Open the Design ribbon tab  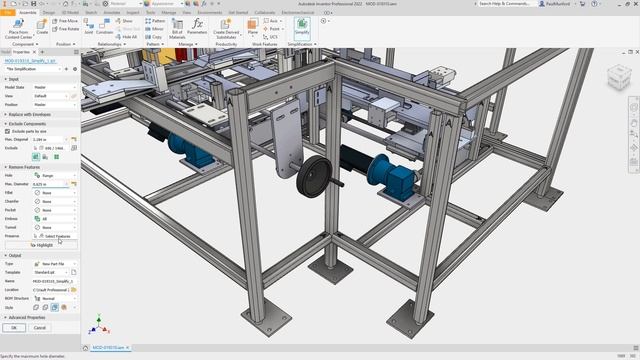49,13
